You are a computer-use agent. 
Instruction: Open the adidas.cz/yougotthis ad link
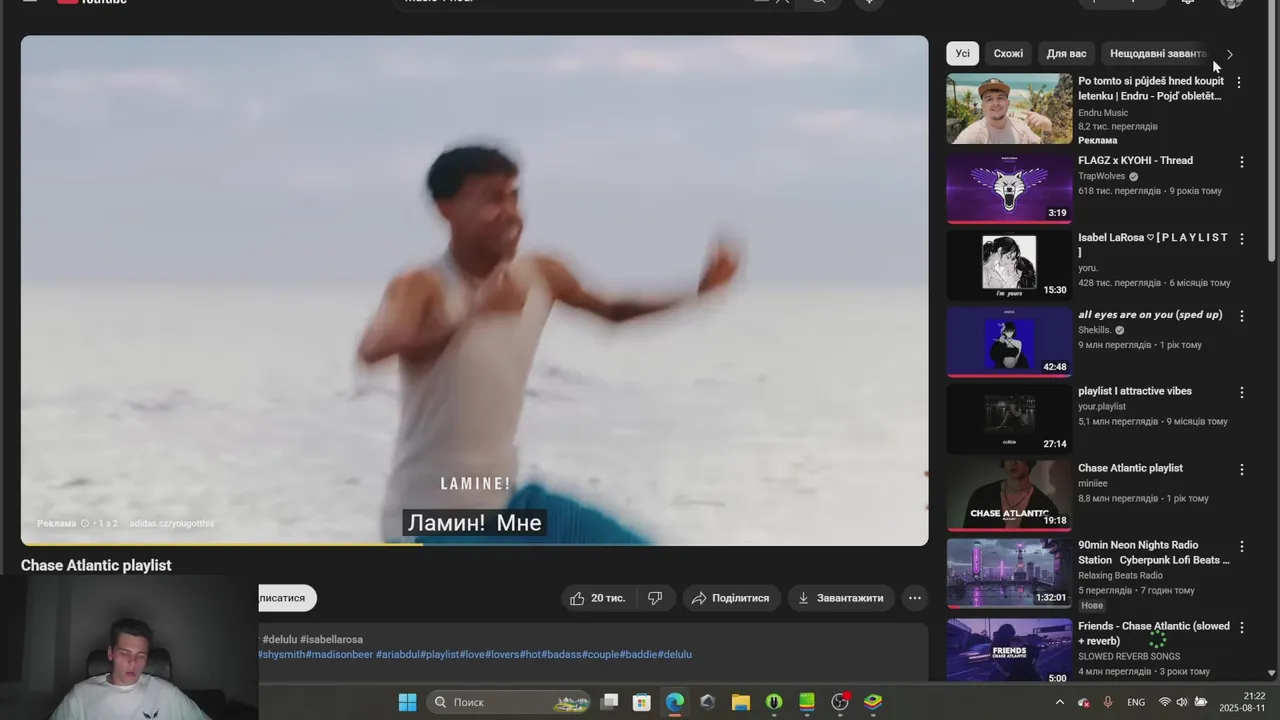point(171,523)
